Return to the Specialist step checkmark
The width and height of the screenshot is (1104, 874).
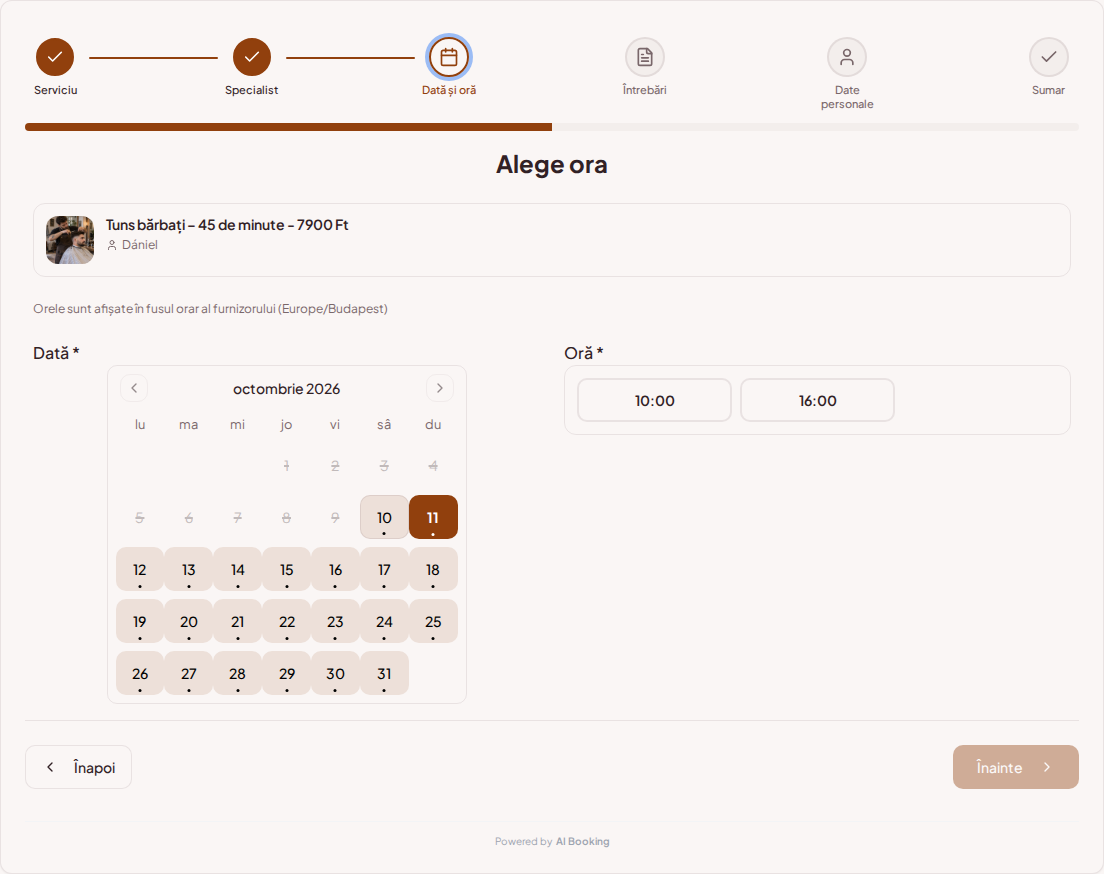[x=251, y=57]
